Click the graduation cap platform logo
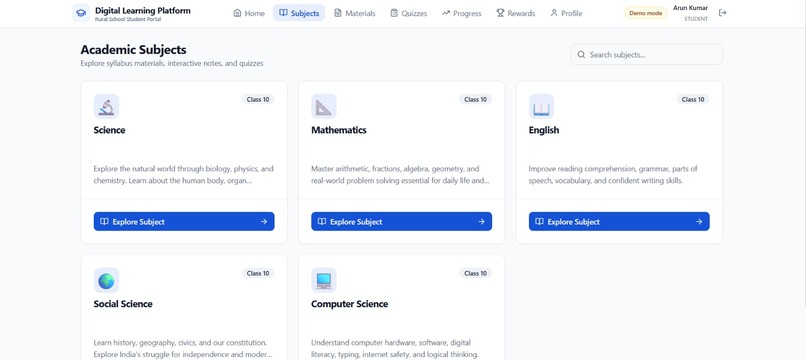Viewport: 806px width, 360px height. coord(81,13)
